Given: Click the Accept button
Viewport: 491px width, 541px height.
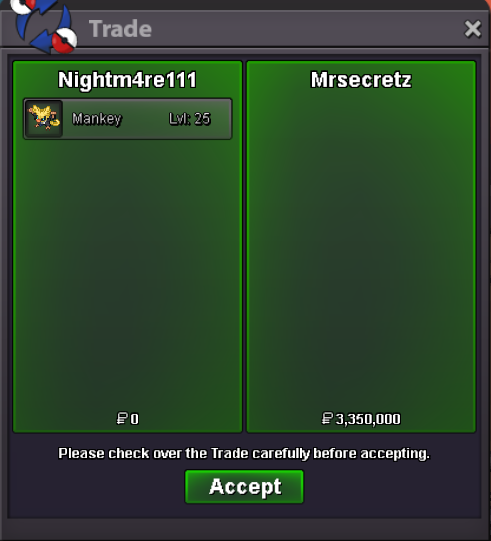Looking at the screenshot, I should [x=244, y=486].
